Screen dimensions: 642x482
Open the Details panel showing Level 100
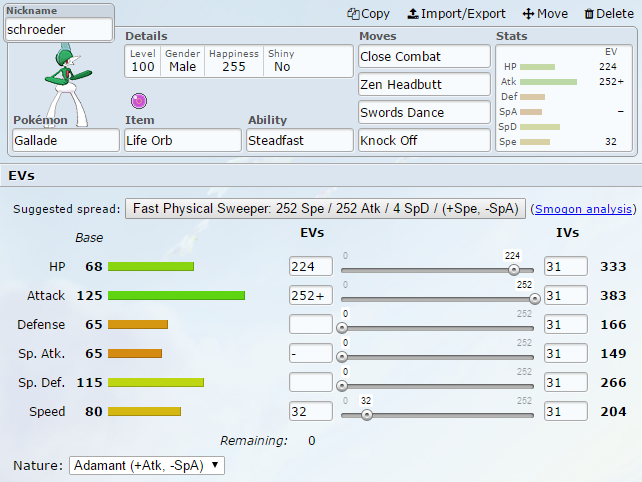tap(239, 61)
